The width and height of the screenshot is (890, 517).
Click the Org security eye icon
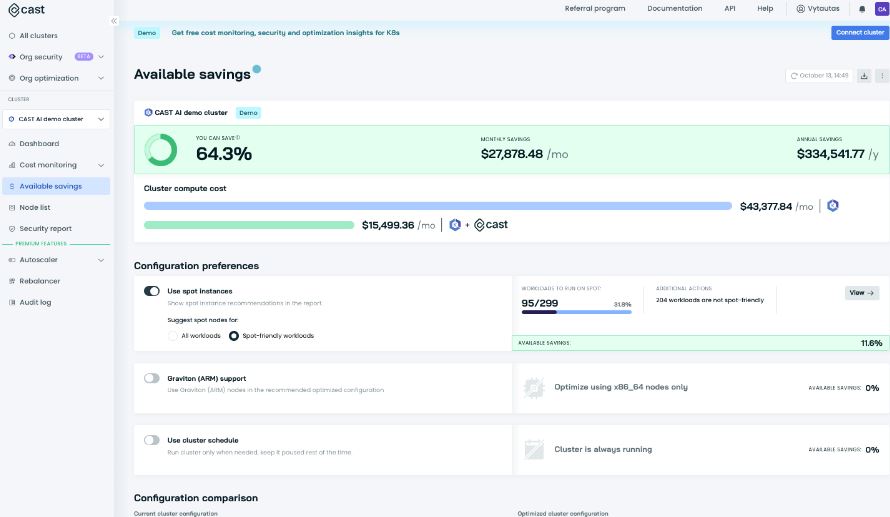pos(12,57)
